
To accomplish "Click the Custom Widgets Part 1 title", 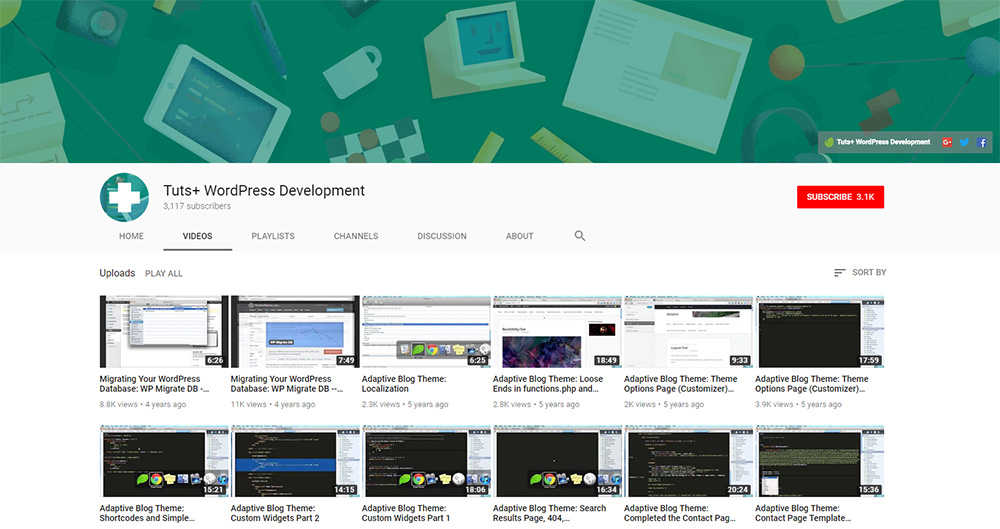I will coord(406,513).
